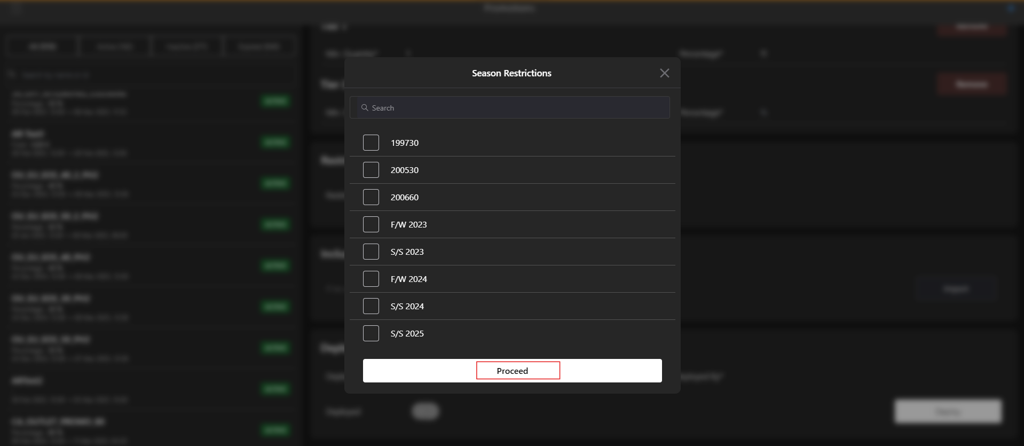Click the blurred Import button behind the dialog
This screenshot has height=446, width=1024.
click(x=956, y=289)
